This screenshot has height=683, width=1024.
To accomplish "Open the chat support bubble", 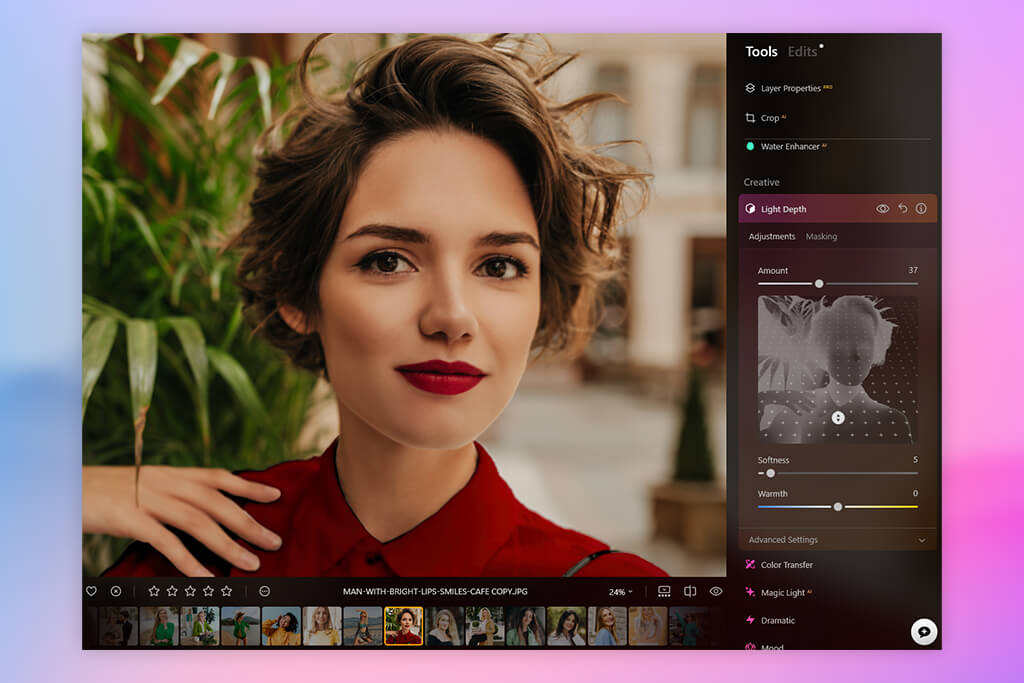I will 923,631.
